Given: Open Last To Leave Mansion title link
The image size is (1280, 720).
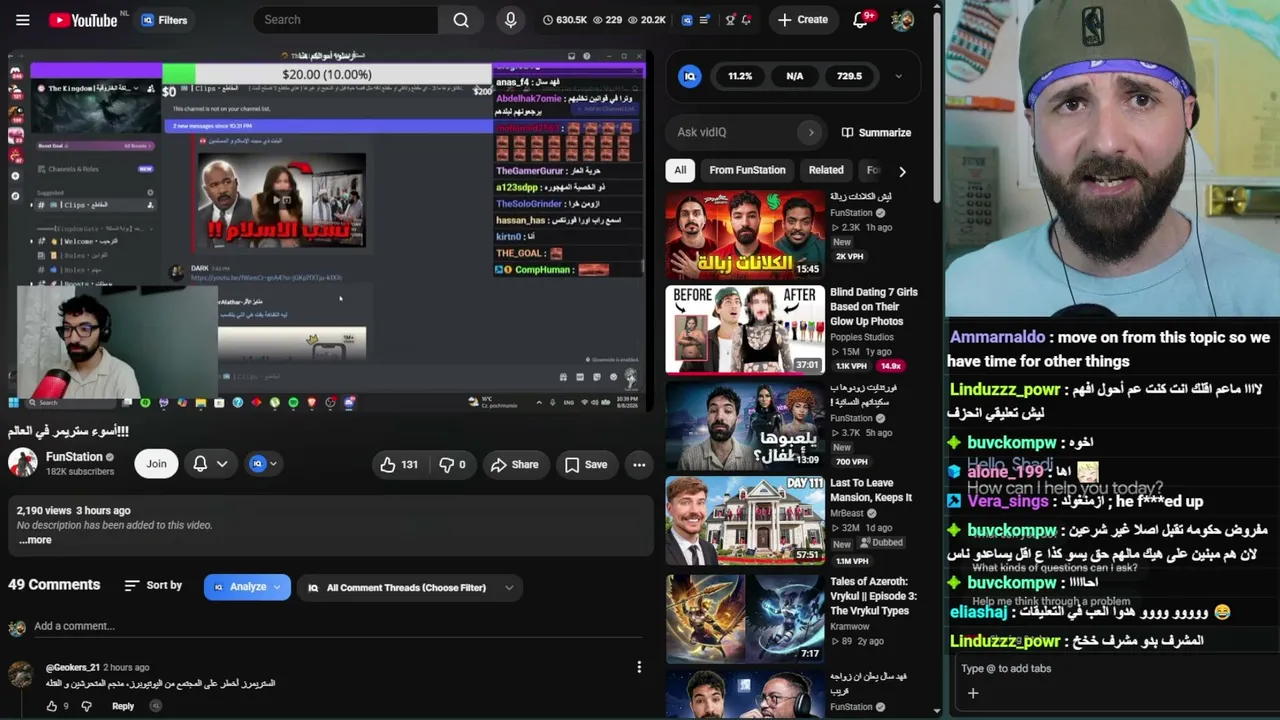Looking at the screenshot, I should [871, 490].
